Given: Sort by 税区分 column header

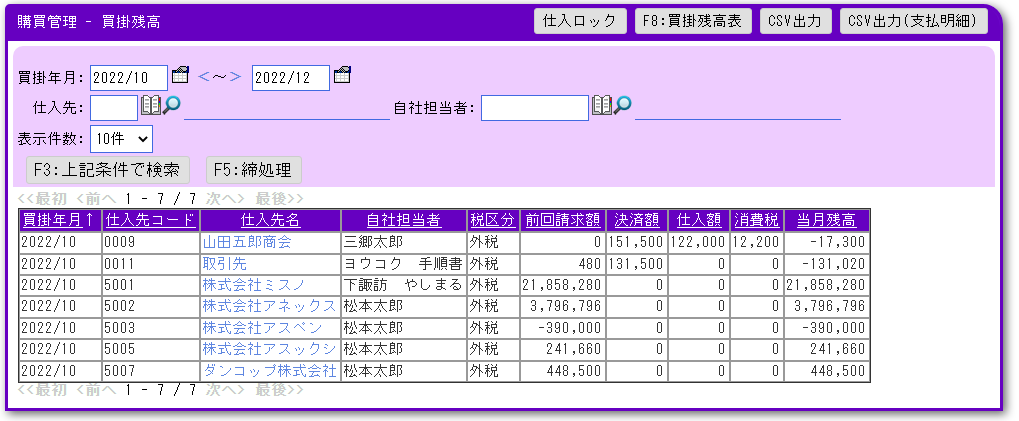Looking at the screenshot, I should click(493, 221).
